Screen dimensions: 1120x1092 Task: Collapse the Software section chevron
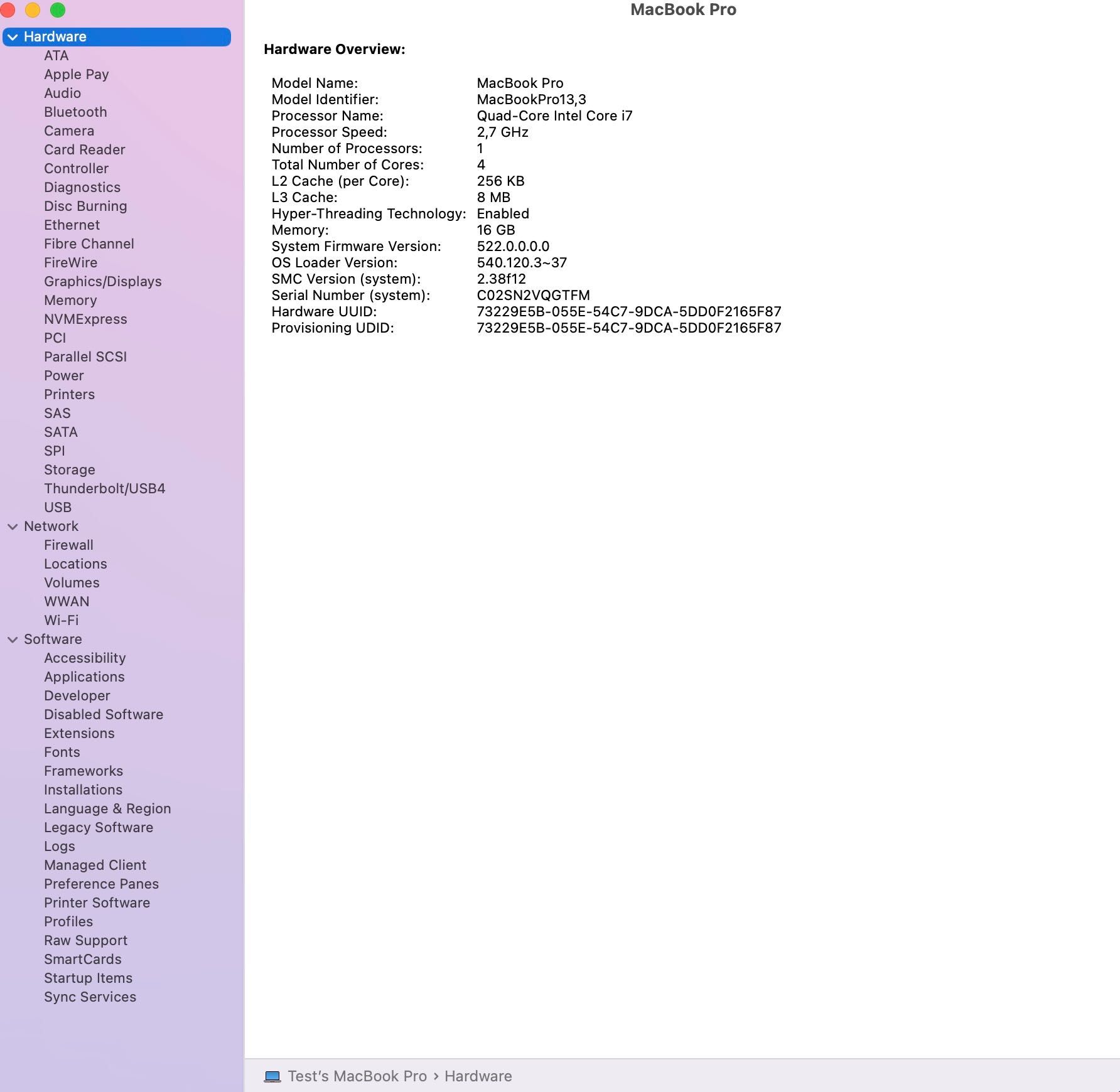pyautogui.click(x=13, y=640)
